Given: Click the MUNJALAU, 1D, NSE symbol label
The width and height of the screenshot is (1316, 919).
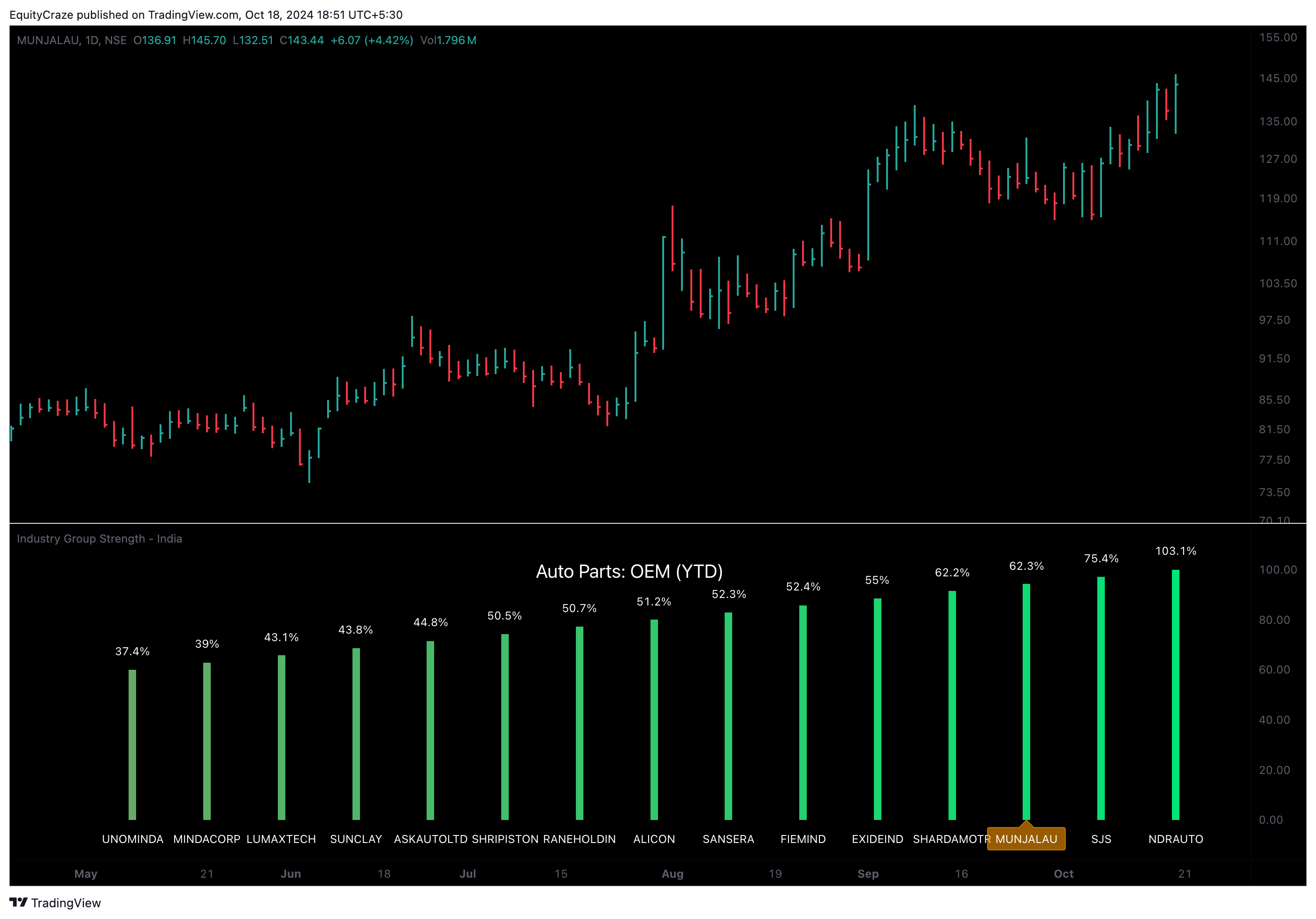Looking at the screenshot, I should [x=72, y=40].
